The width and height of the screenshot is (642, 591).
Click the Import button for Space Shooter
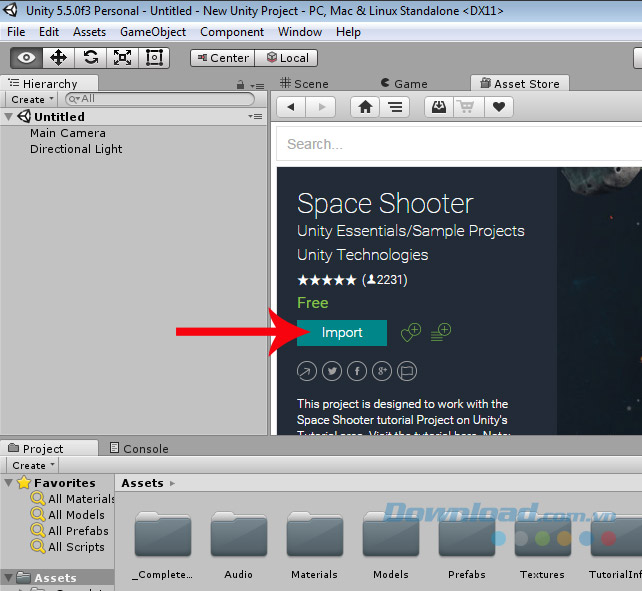[x=342, y=333]
